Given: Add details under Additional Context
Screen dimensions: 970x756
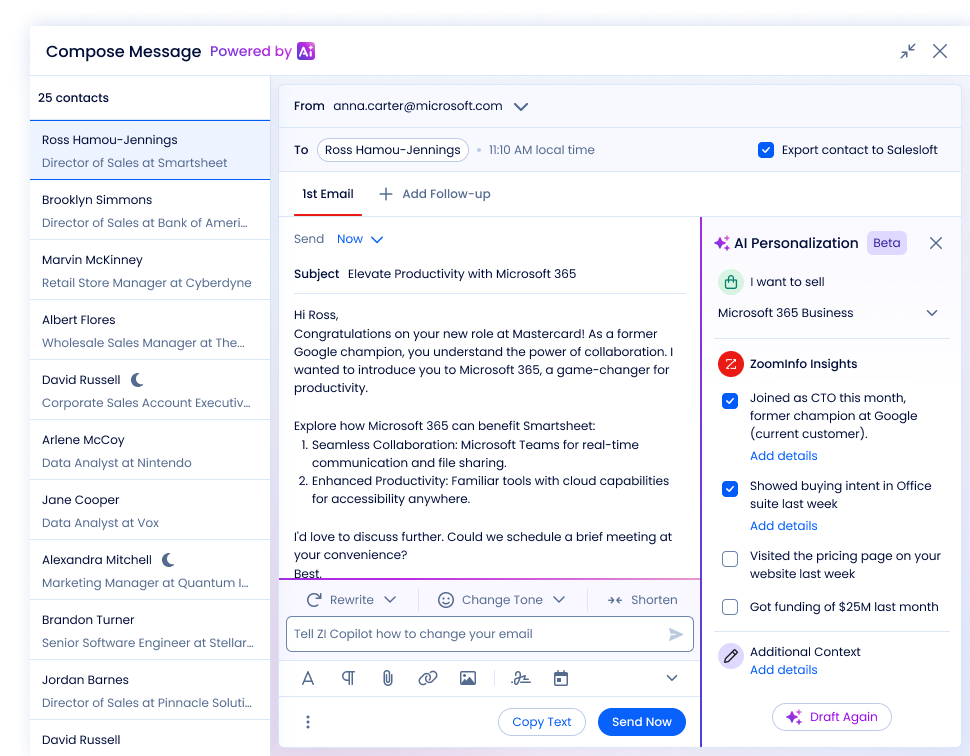Looking at the screenshot, I should point(783,670).
